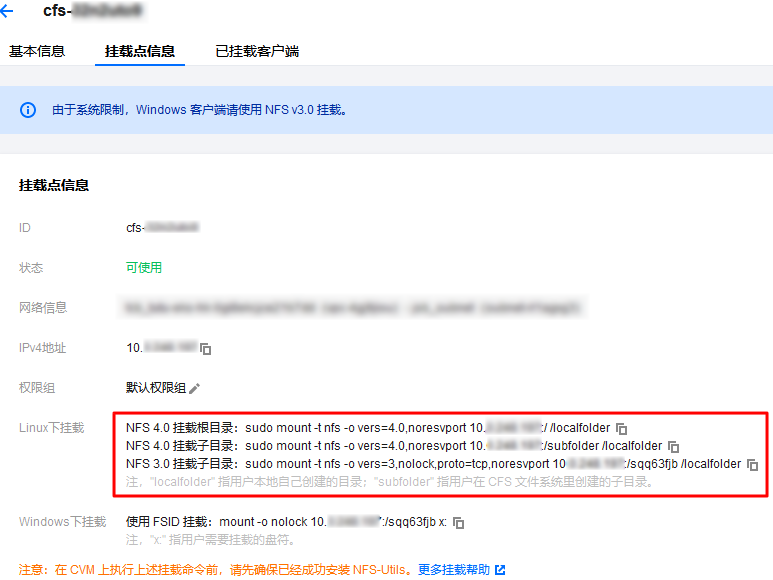The width and height of the screenshot is (773, 580).
Task: Copy the IPv4 address
Action: click(x=206, y=349)
